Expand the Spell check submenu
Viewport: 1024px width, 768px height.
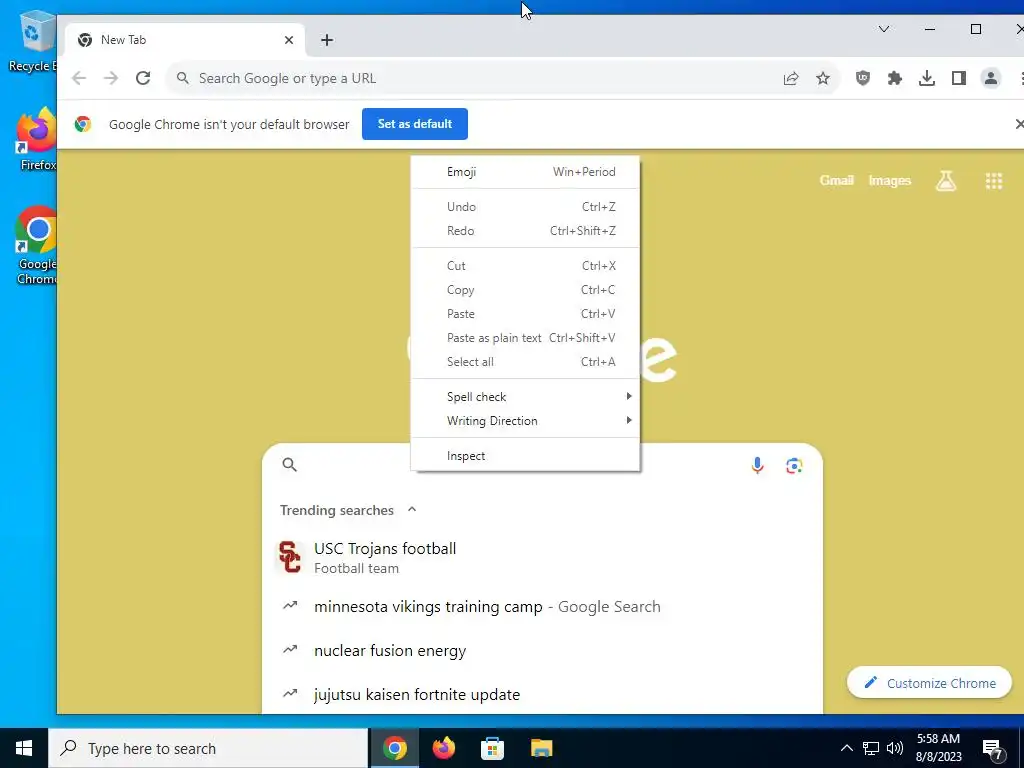pyautogui.click(x=525, y=396)
